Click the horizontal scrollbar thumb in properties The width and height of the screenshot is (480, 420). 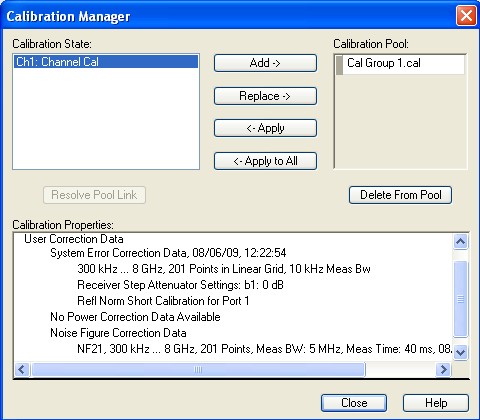pyautogui.click(x=198, y=369)
